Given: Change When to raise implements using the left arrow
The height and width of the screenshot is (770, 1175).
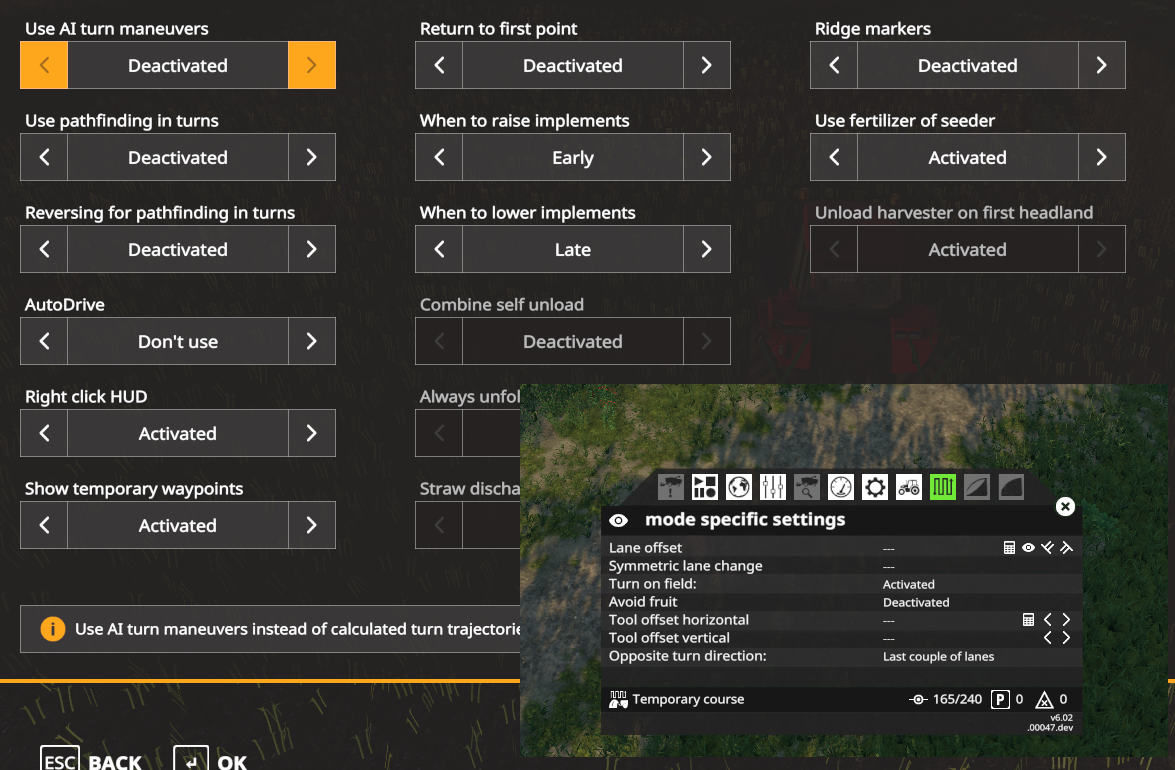Looking at the screenshot, I should click(439, 157).
